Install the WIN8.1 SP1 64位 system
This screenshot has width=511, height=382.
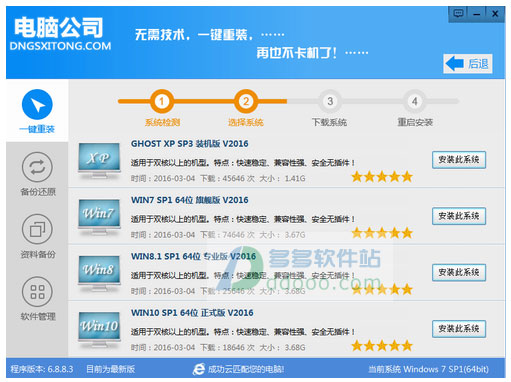pos(459,272)
